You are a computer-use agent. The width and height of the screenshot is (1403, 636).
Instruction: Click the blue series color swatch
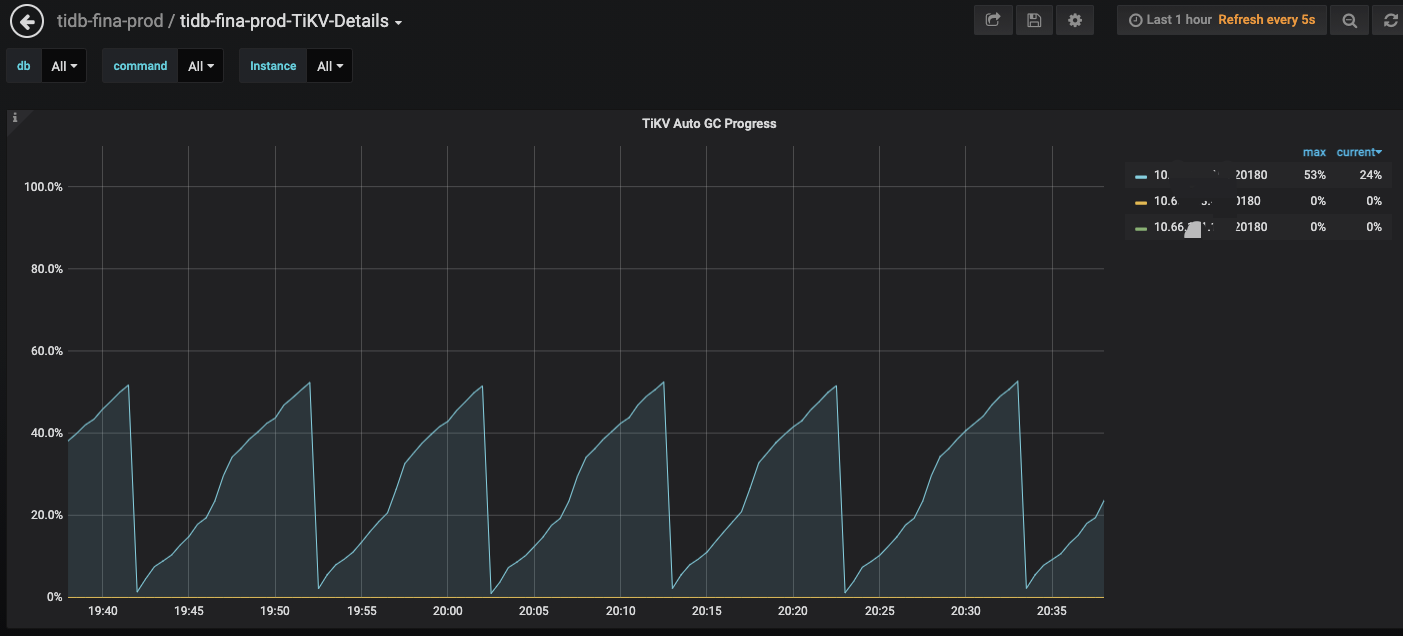[x=1141, y=176]
